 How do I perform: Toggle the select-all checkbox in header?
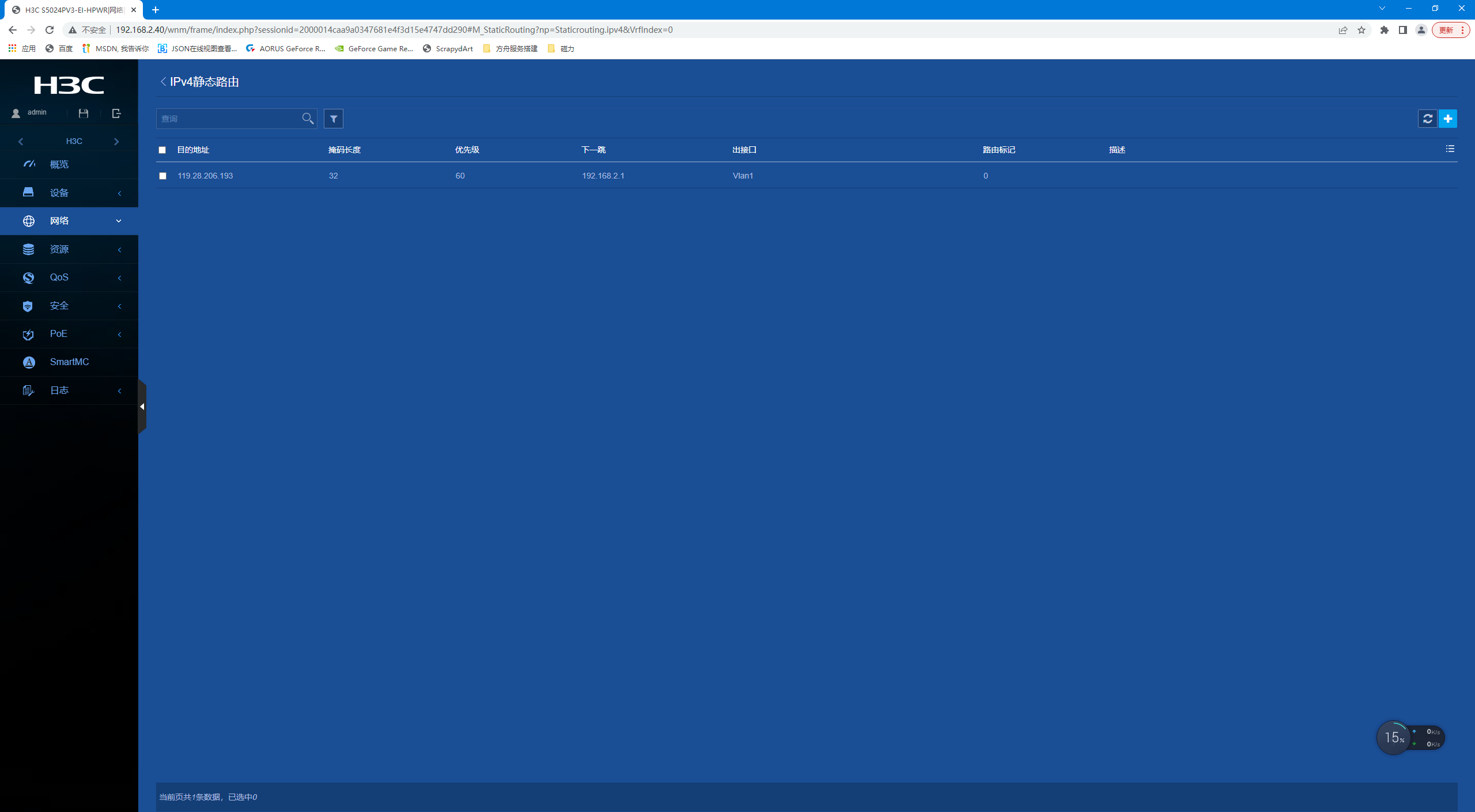(x=162, y=150)
